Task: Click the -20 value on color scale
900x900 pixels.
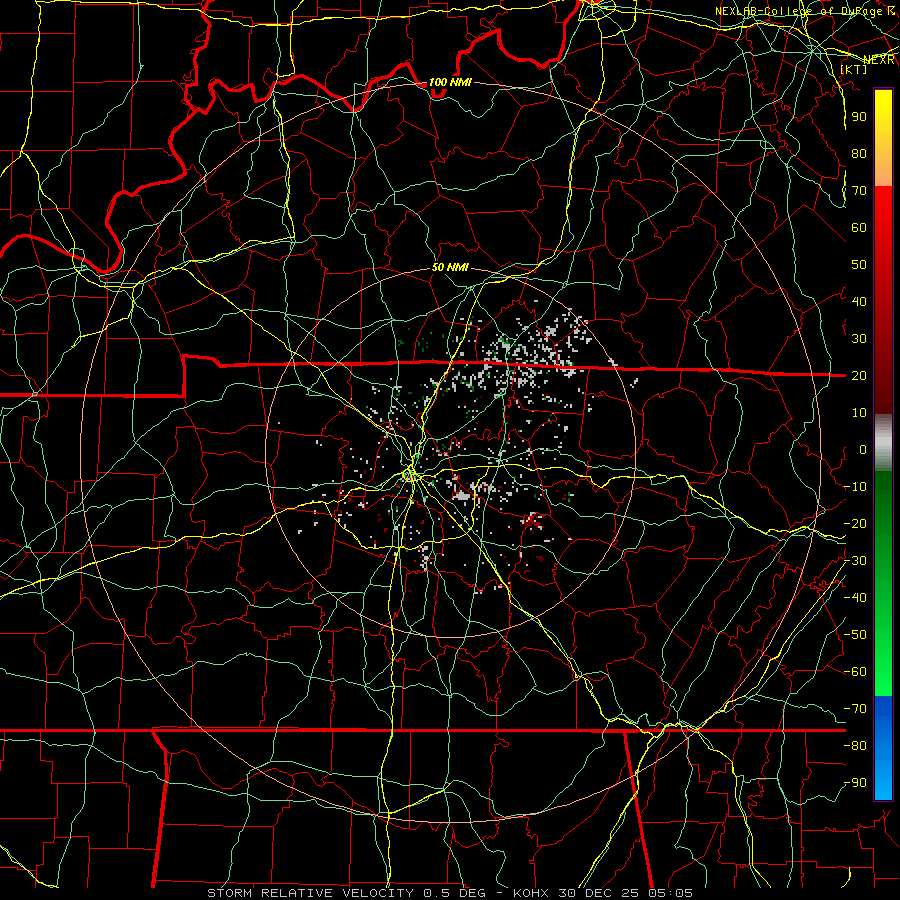Action: [855, 524]
